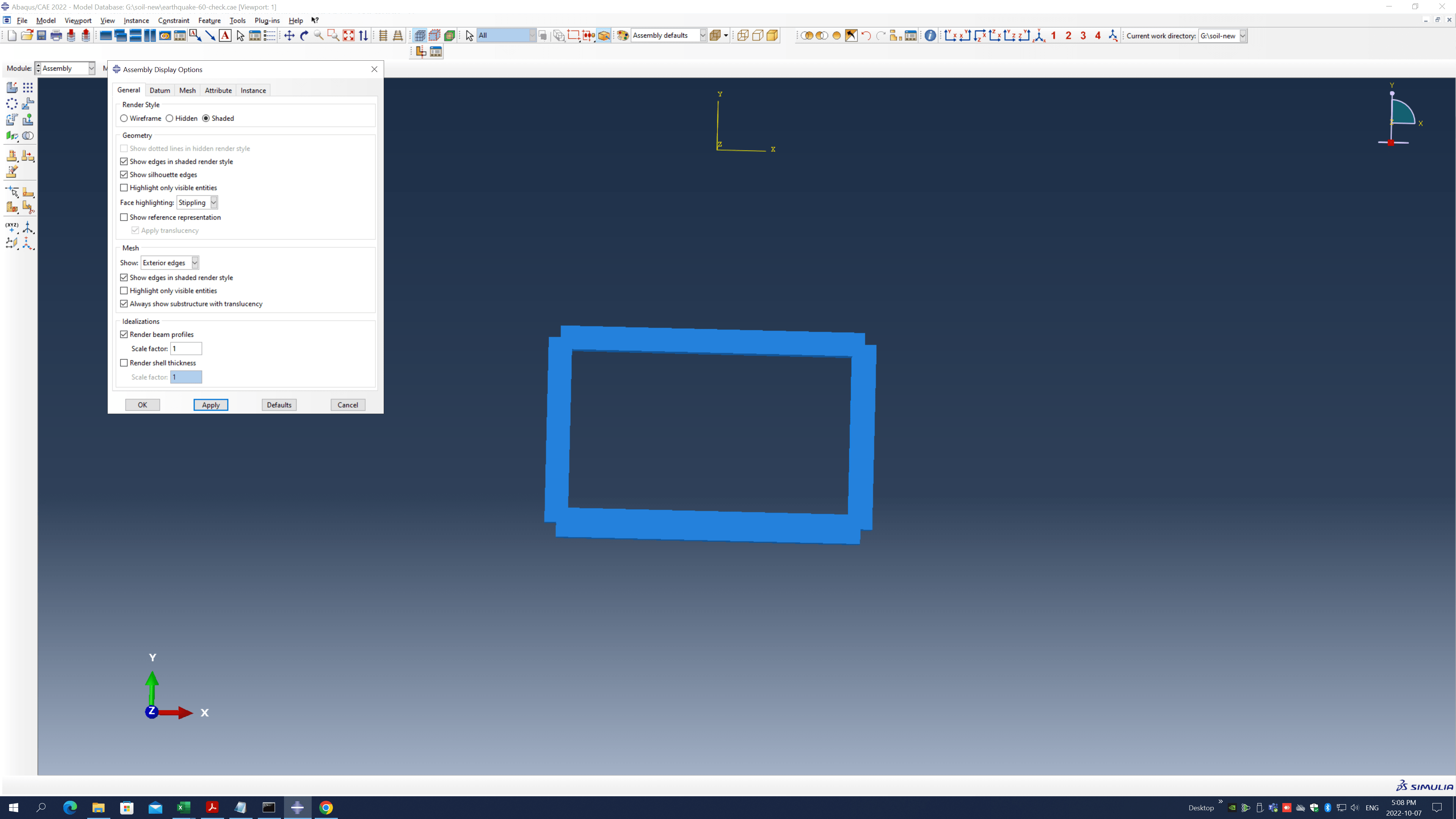Select the Merge/Cut Instances tool
The width and height of the screenshot is (1456, 819).
point(28,136)
